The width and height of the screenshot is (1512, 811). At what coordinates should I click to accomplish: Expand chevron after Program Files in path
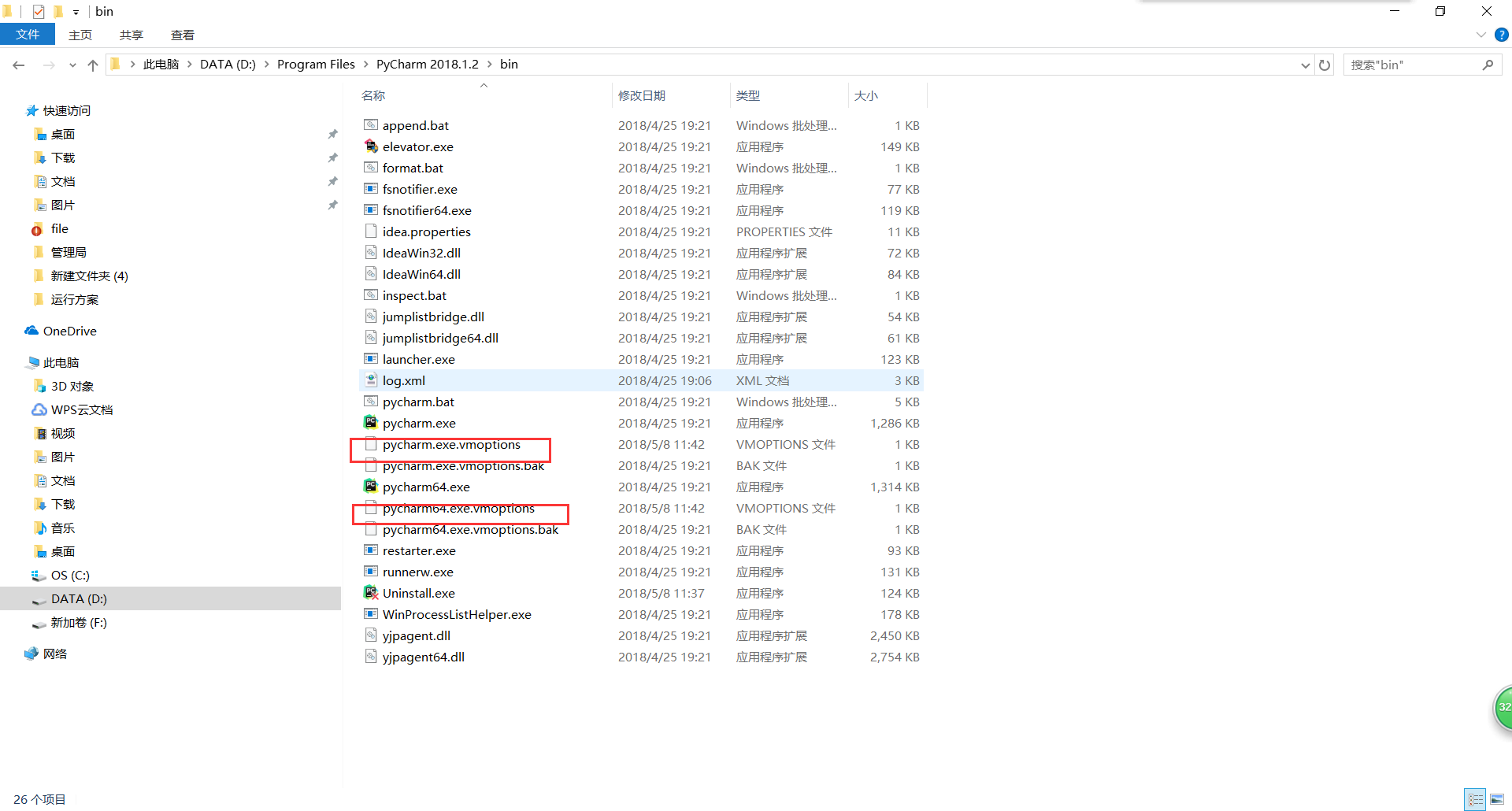[365, 65]
